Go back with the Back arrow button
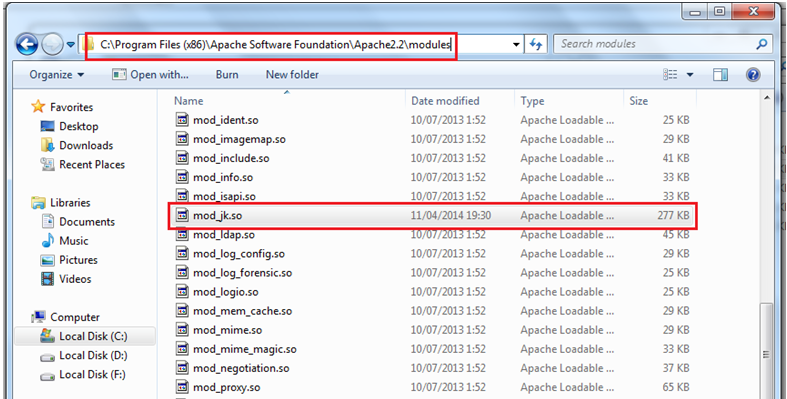787x399 pixels. tap(27, 45)
